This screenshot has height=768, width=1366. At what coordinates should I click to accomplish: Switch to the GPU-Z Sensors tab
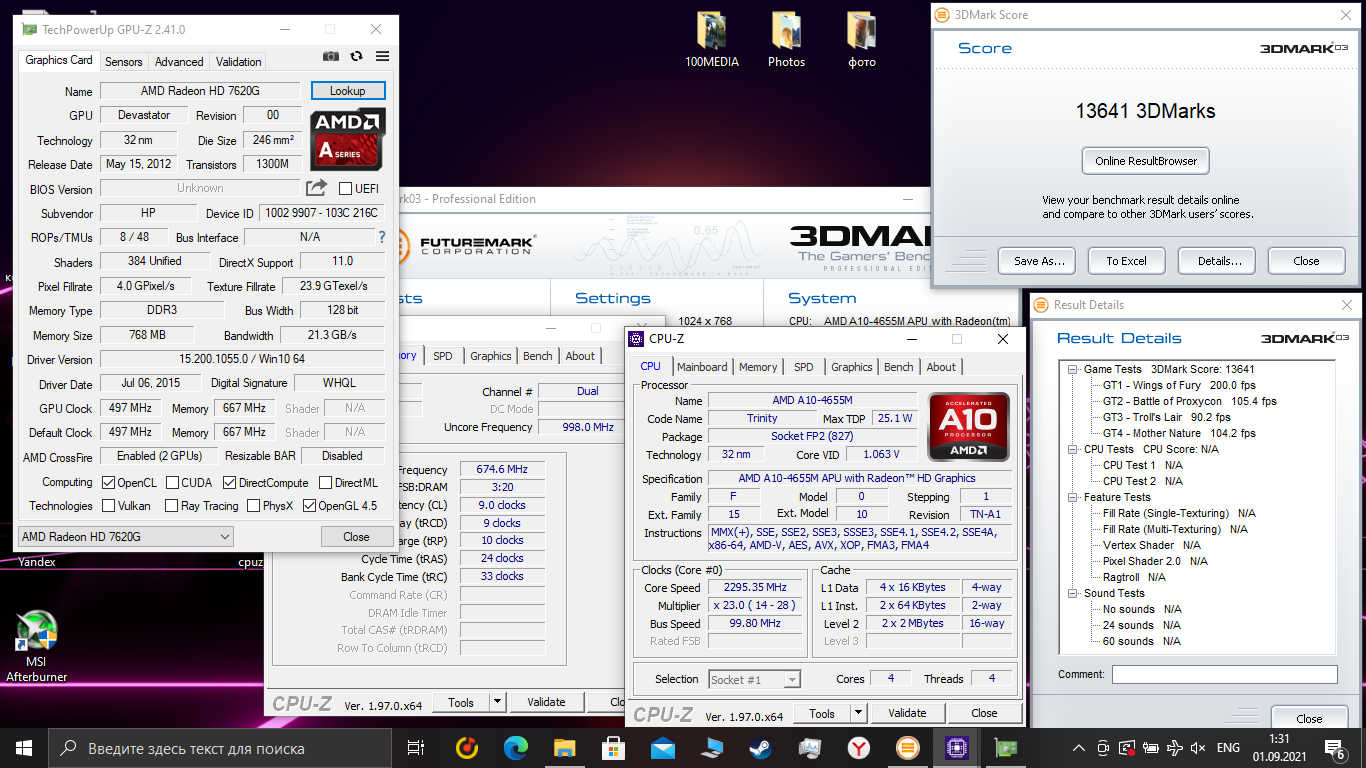pos(124,62)
